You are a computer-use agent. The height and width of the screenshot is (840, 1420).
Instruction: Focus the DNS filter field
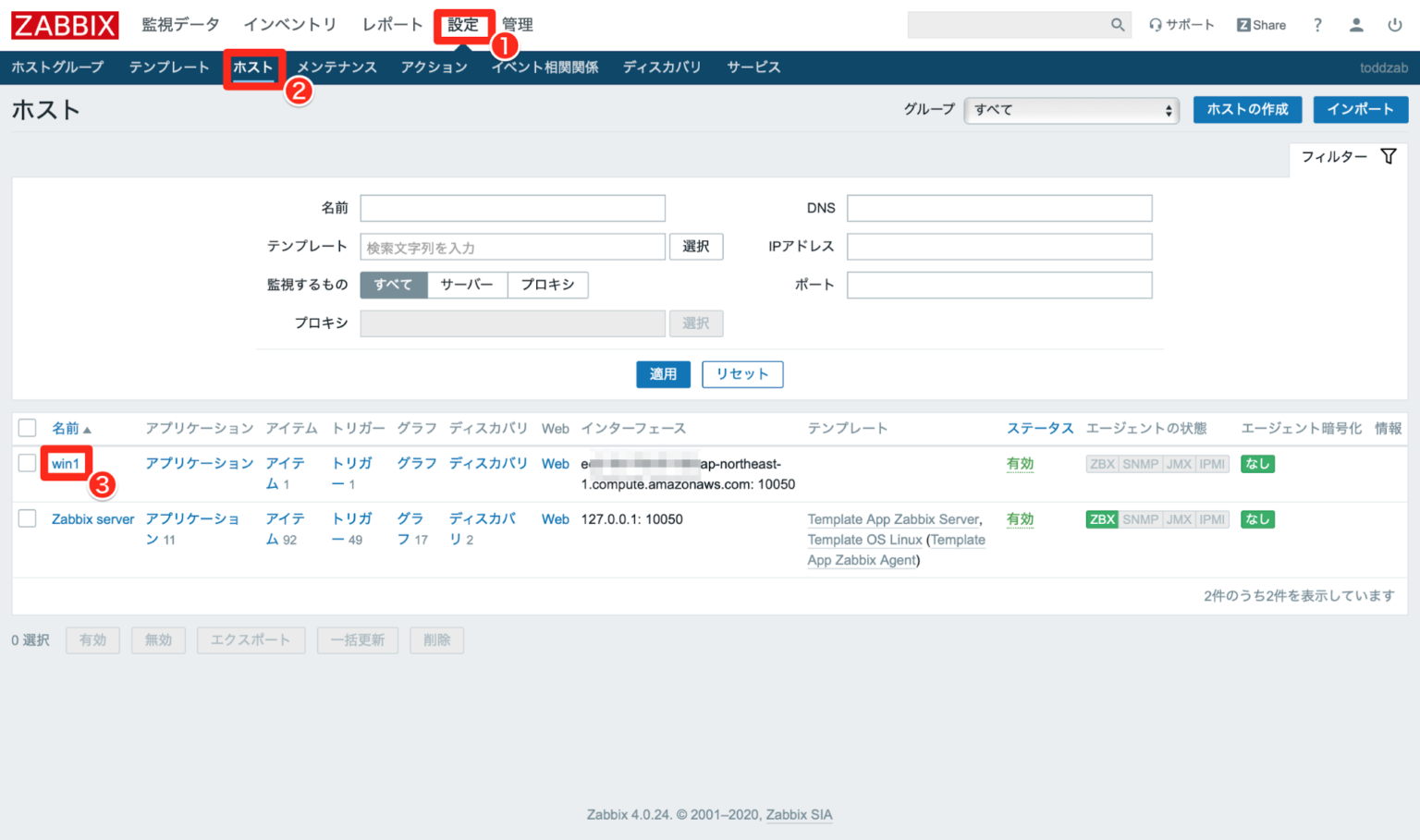(x=999, y=208)
